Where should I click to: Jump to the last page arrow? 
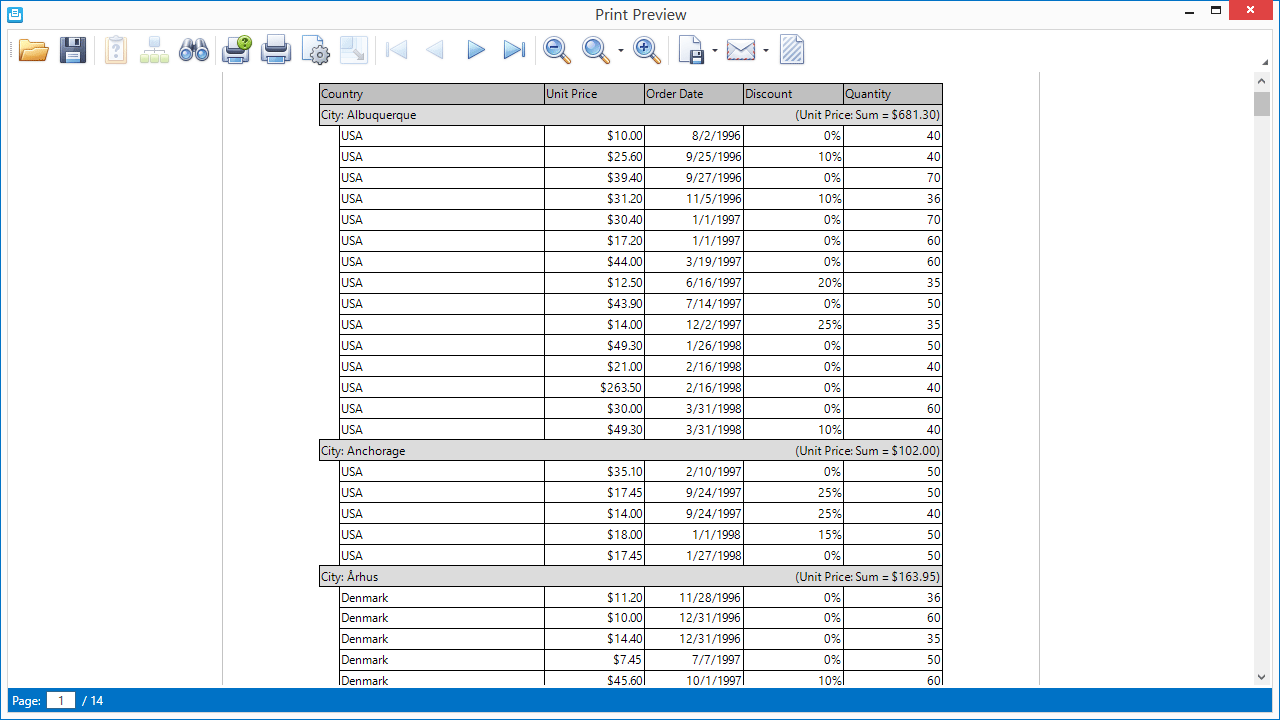(514, 50)
